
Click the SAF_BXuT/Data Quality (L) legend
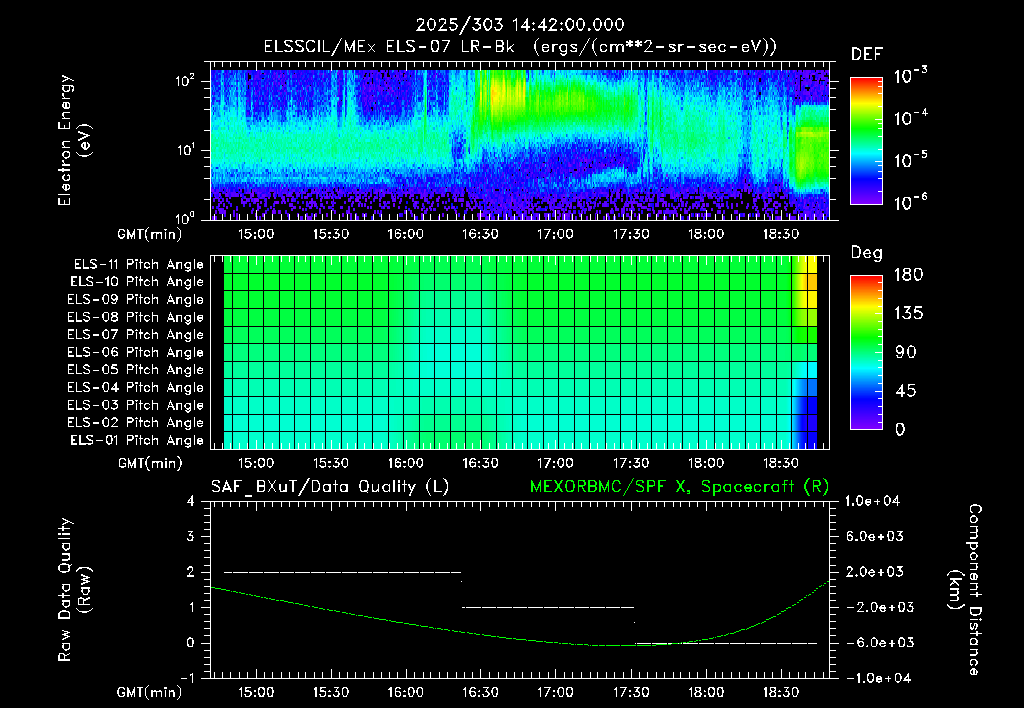[x=330, y=487]
